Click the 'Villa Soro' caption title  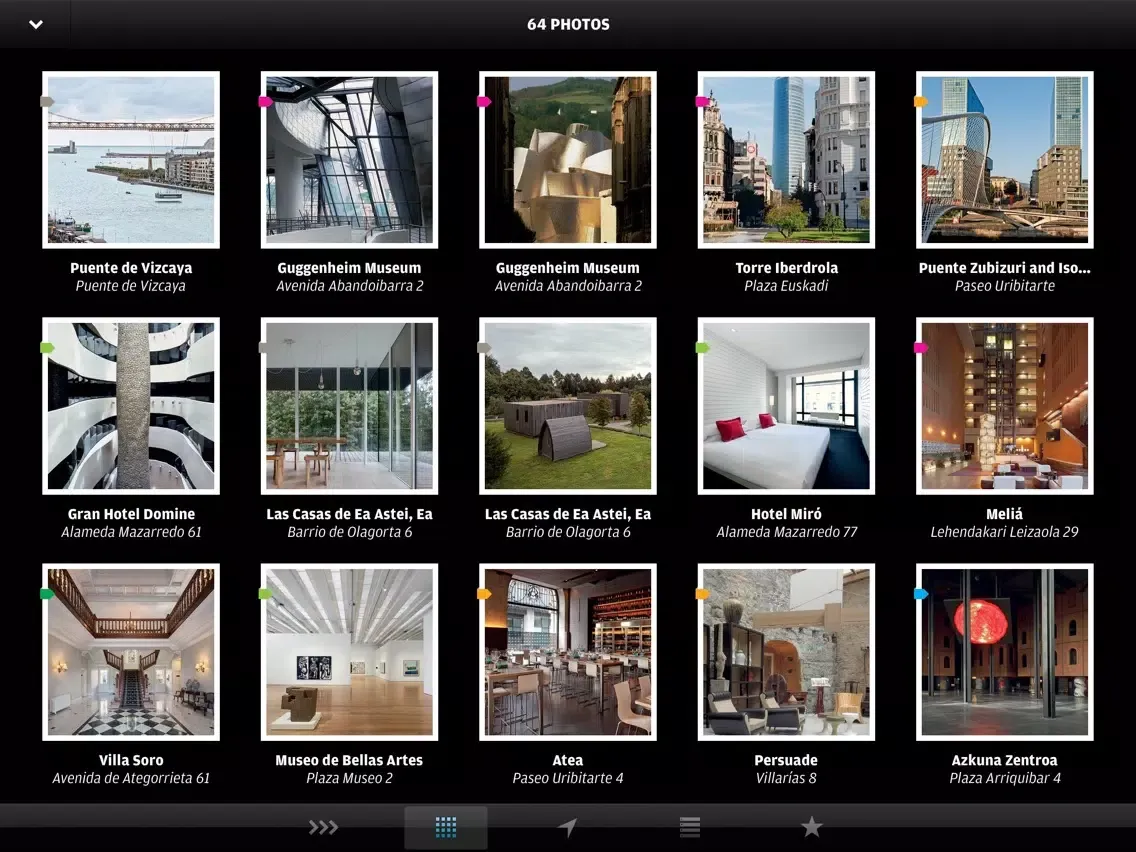[x=131, y=761]
